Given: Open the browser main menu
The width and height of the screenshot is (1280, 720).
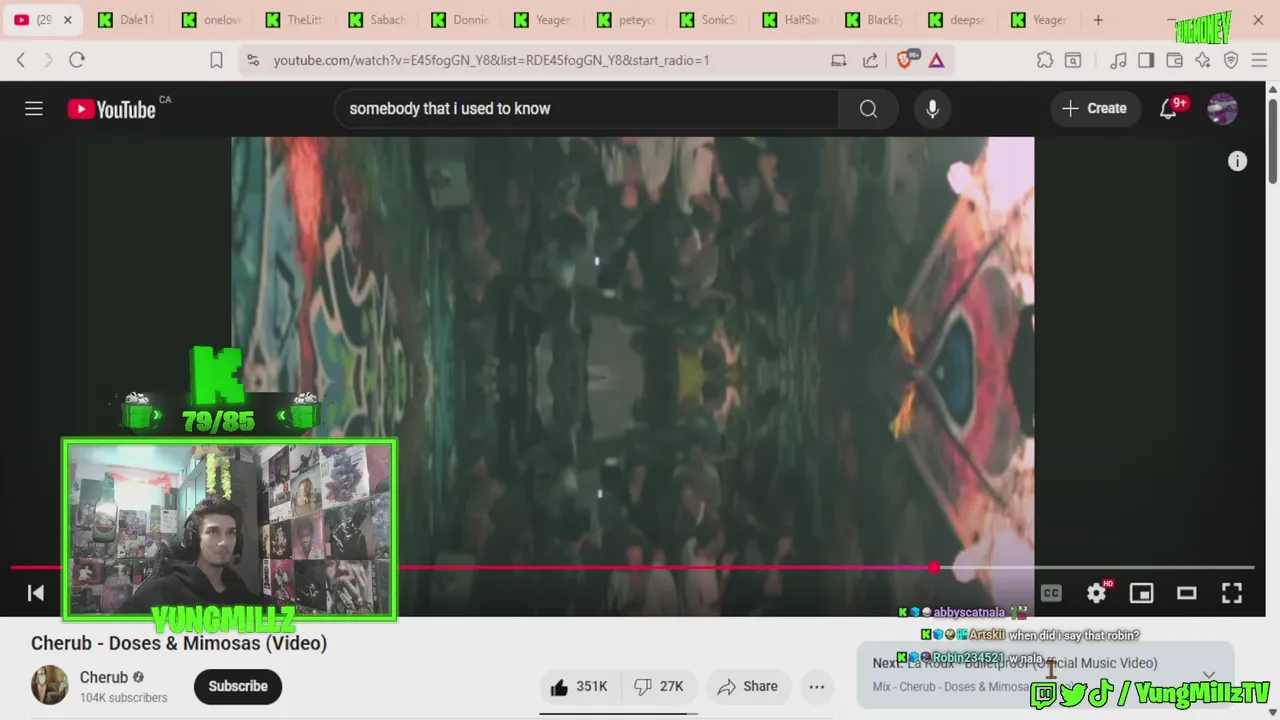Looking at the screenshot, I should coord(1259,60).
